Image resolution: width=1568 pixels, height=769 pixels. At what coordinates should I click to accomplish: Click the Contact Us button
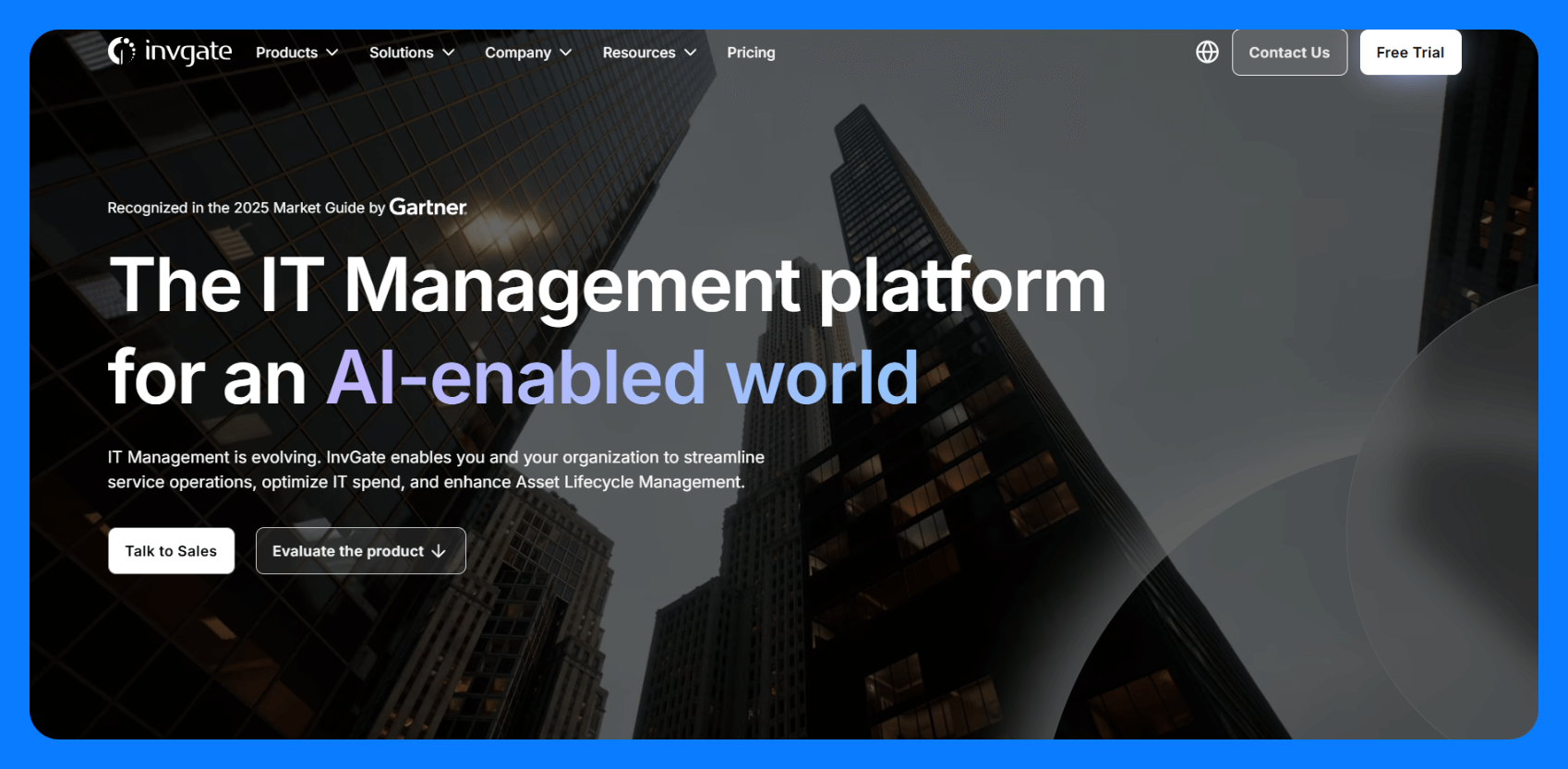pos(1289,53)
